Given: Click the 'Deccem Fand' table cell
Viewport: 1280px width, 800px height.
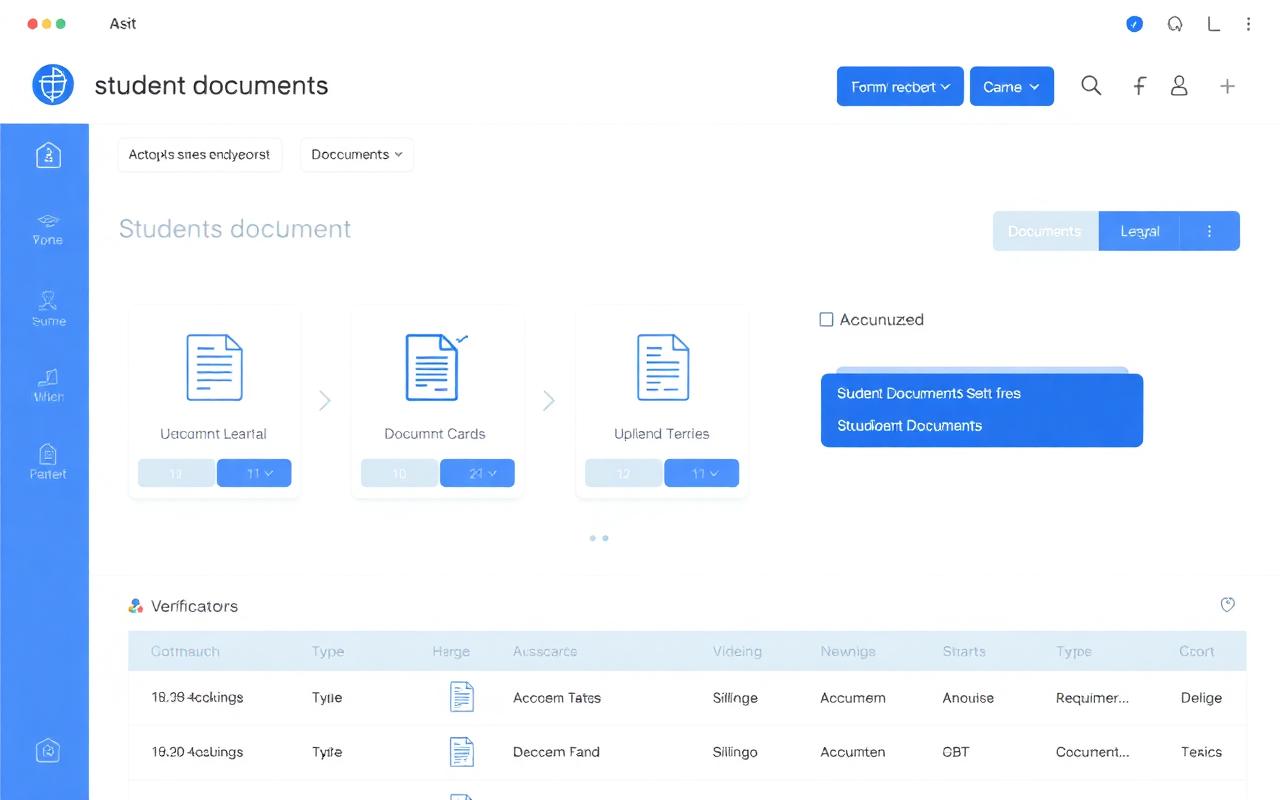Looking at the screenshot, I should coord(556,752).
